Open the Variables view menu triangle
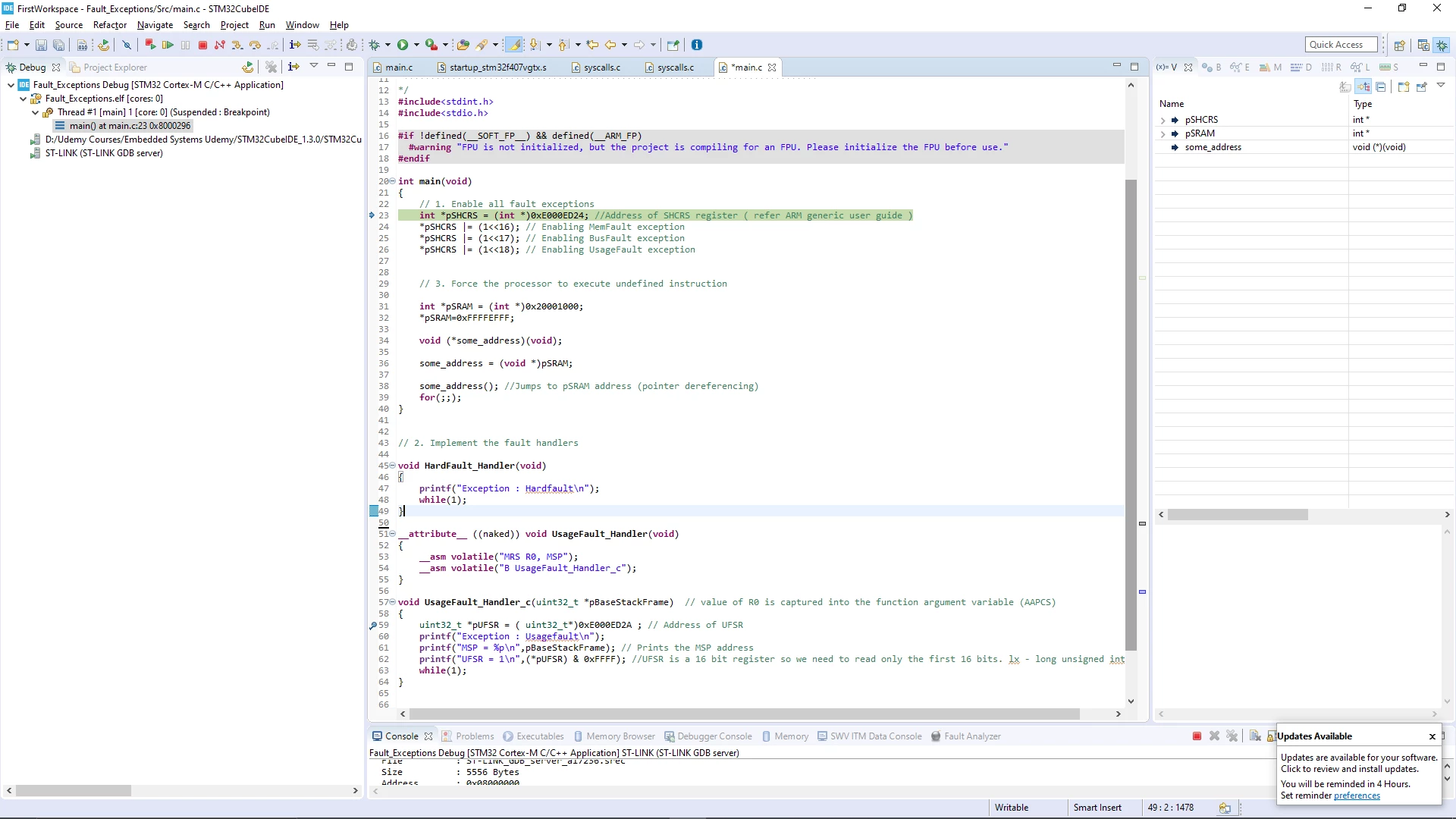The image size is (1456, 819). [x=1441, y=86]
